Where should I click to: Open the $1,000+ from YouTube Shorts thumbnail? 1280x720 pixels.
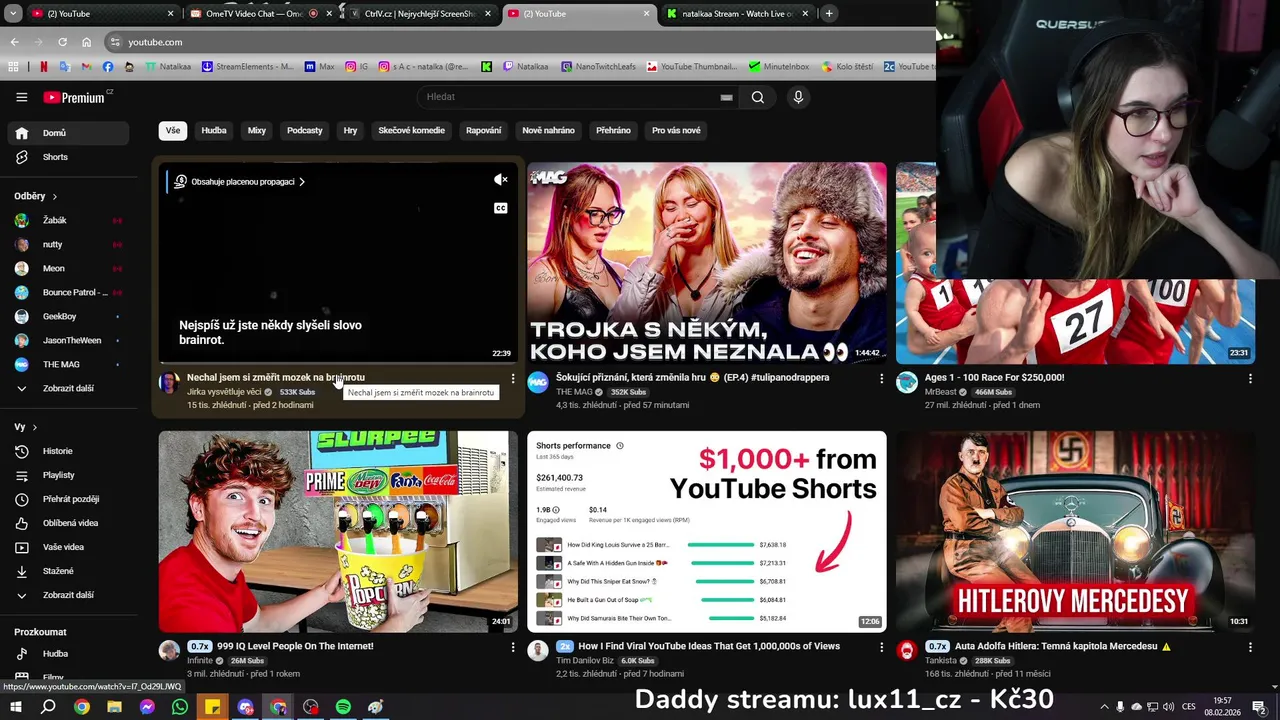[x=707, y=531]
